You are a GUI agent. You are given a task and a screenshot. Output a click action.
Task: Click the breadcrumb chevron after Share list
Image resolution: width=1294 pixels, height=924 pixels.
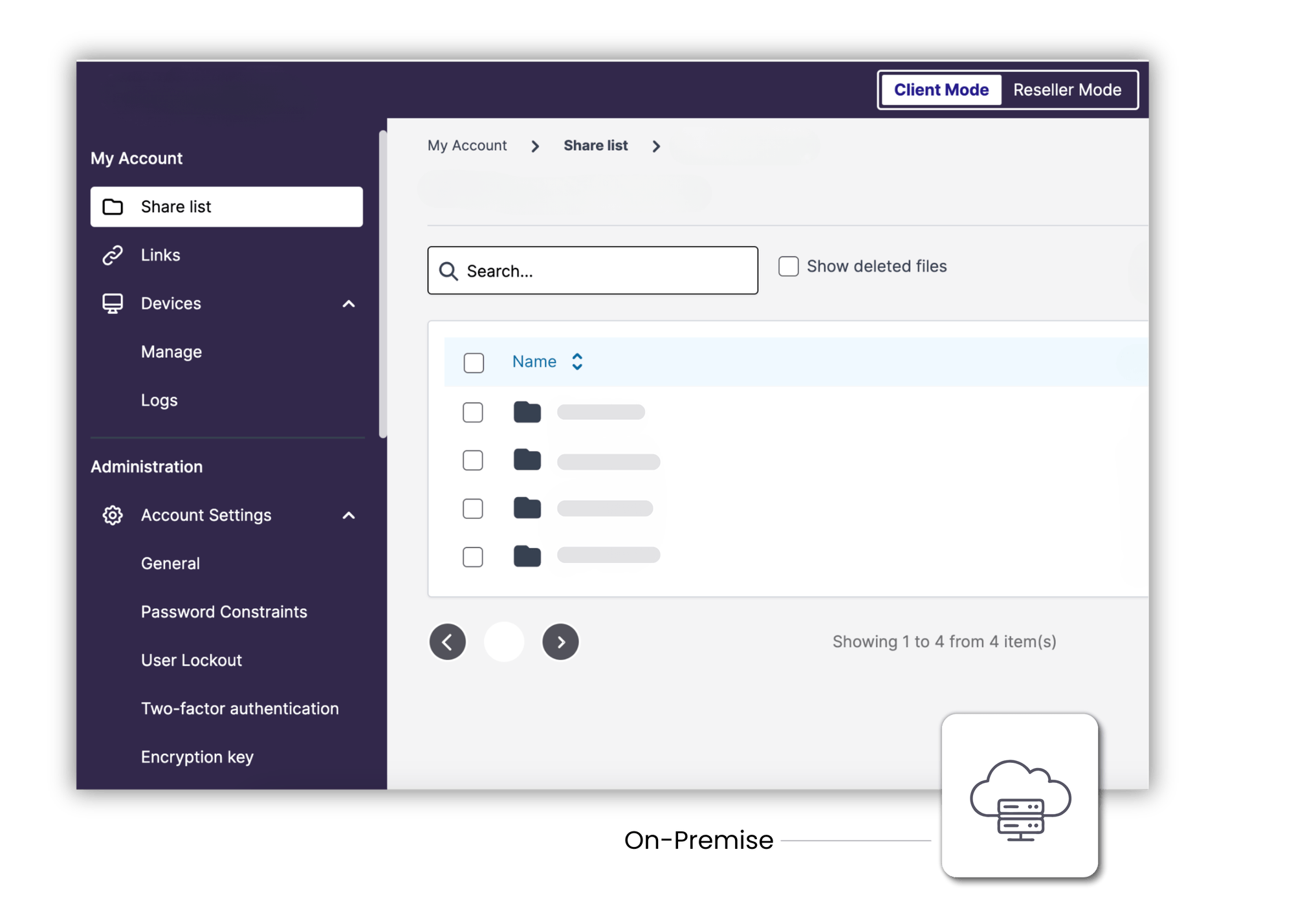(x=657, y=146)
